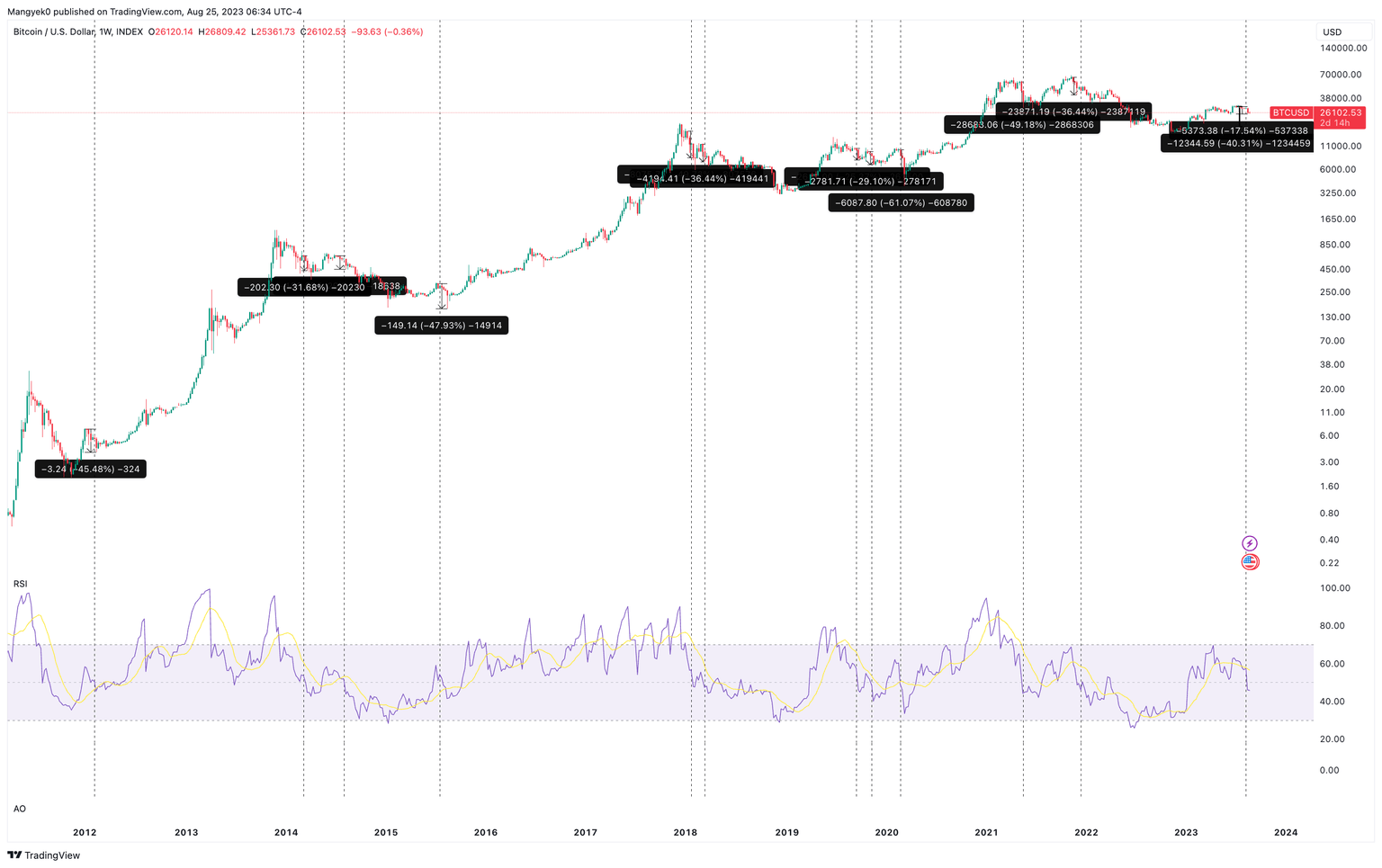Click the 2d 14h countdown timer

point(1335,123)
